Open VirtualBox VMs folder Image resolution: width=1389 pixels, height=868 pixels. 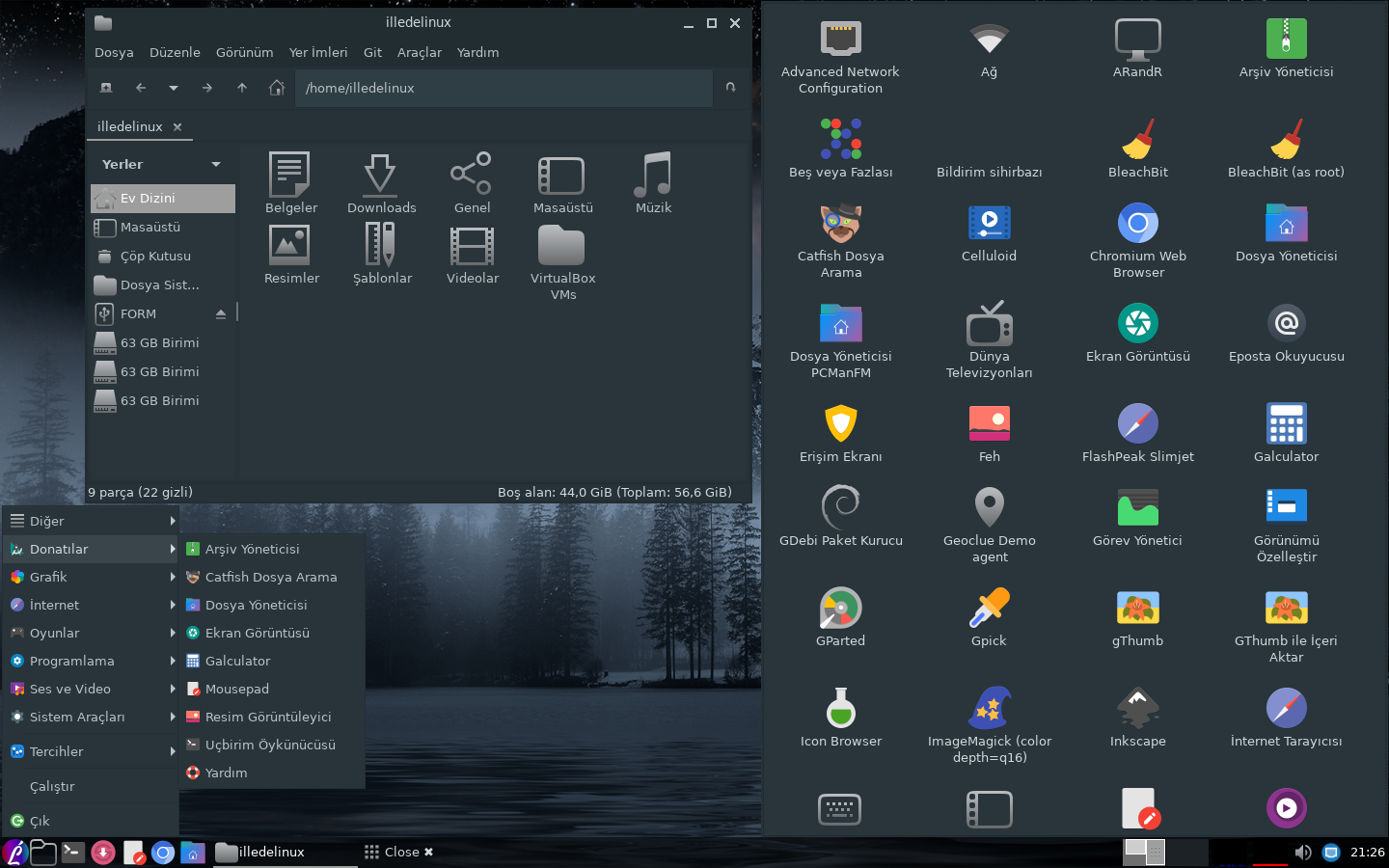[x=562, y=262]
